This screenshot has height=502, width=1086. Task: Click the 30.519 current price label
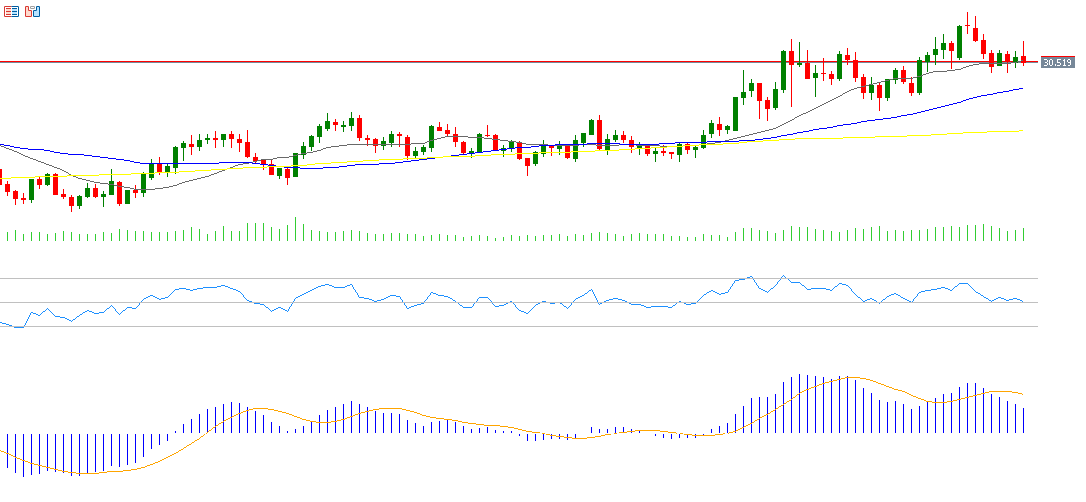click(x=1057, y=62)
